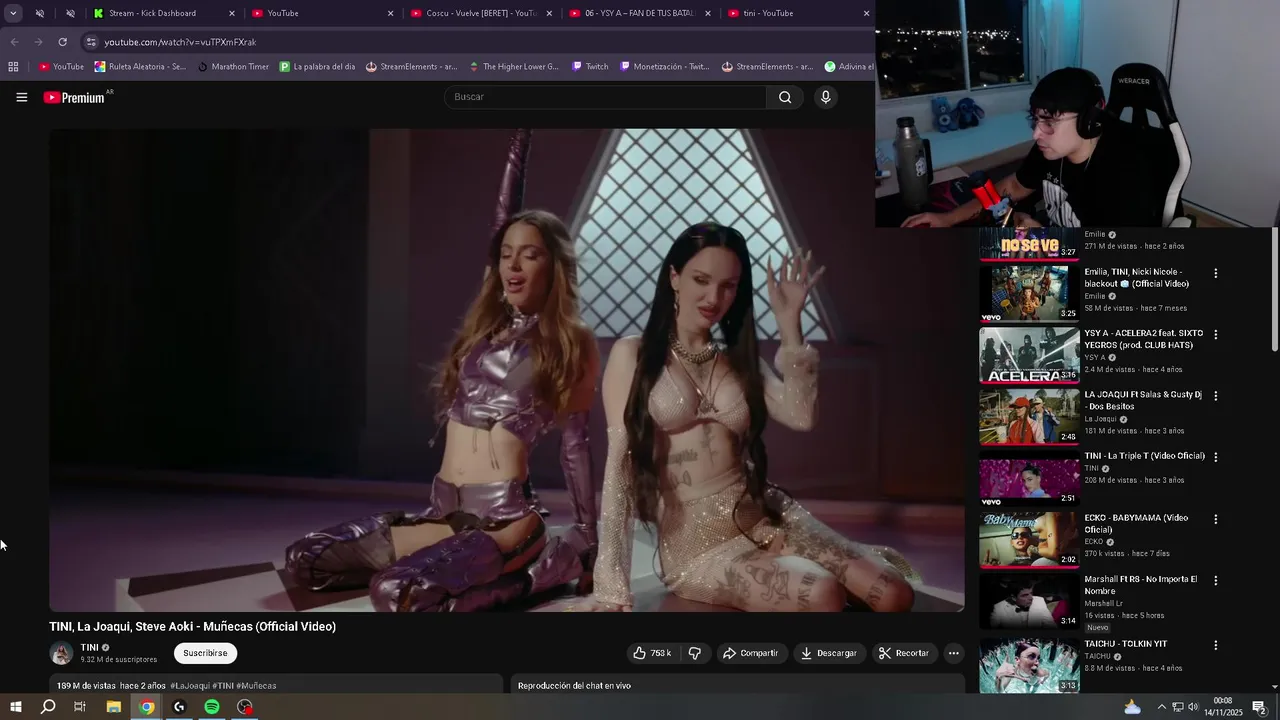Click the Muñecas video player

coord(507,370)
